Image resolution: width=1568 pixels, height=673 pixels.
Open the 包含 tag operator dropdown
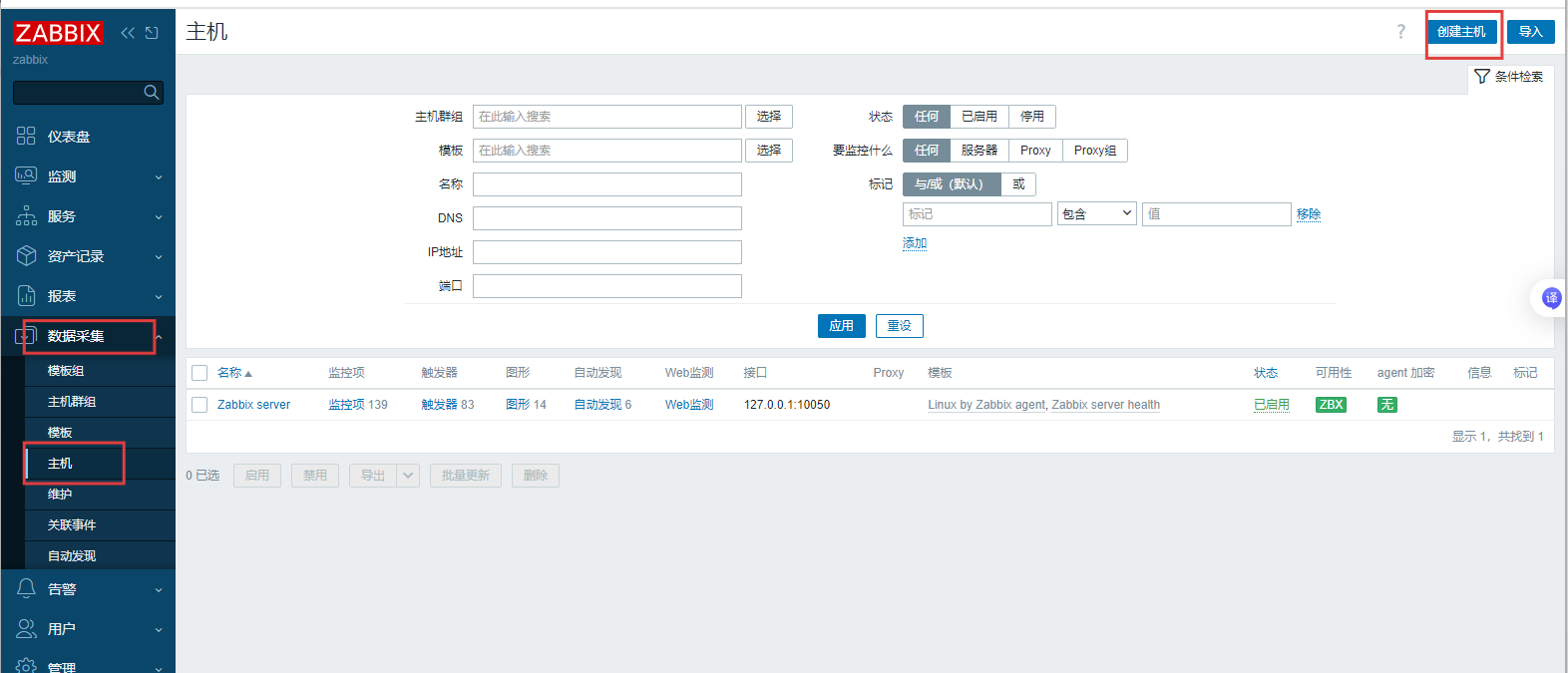pyautogui.click(x=1097, y=213)
